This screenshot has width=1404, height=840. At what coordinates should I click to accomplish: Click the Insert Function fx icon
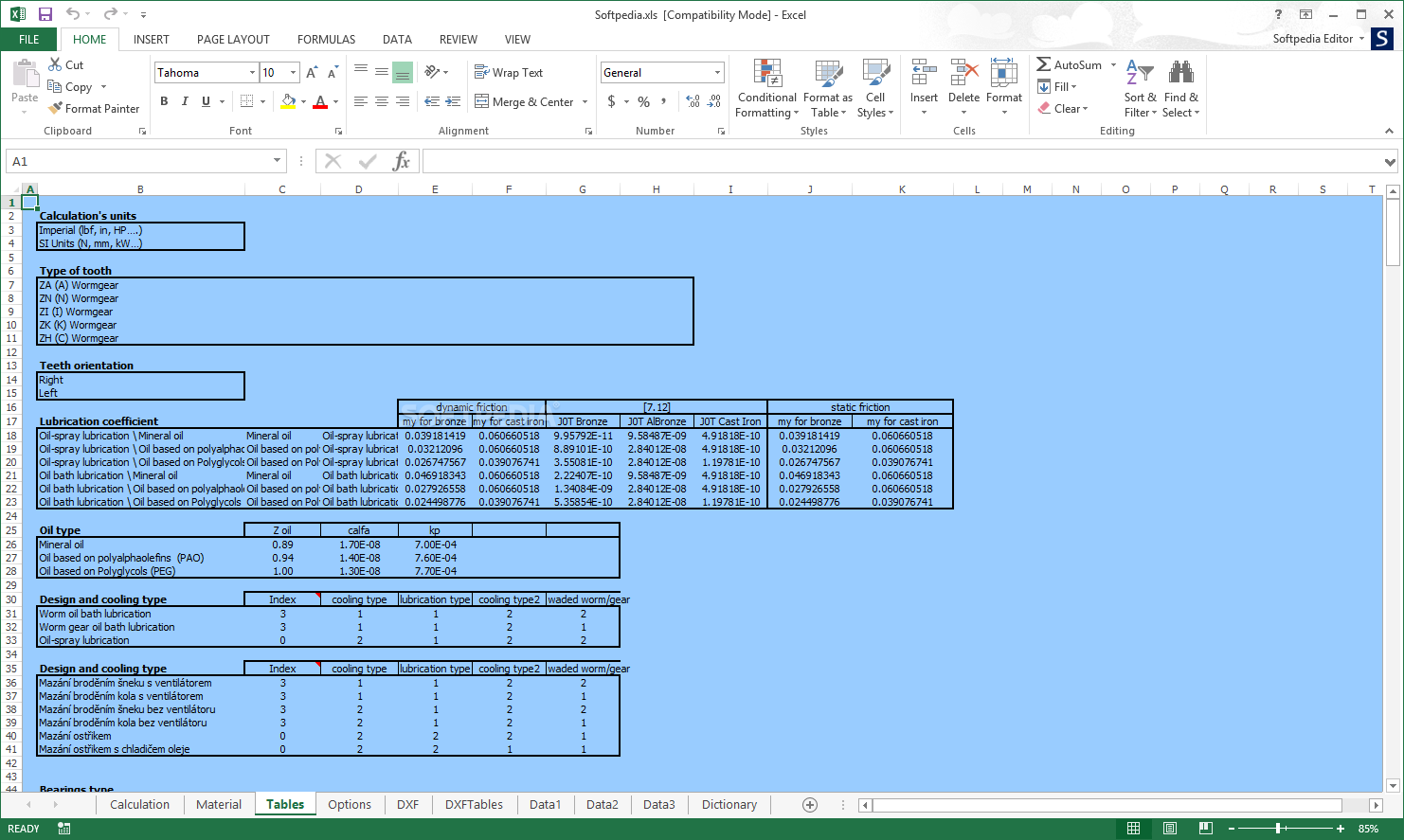point(401,161)
